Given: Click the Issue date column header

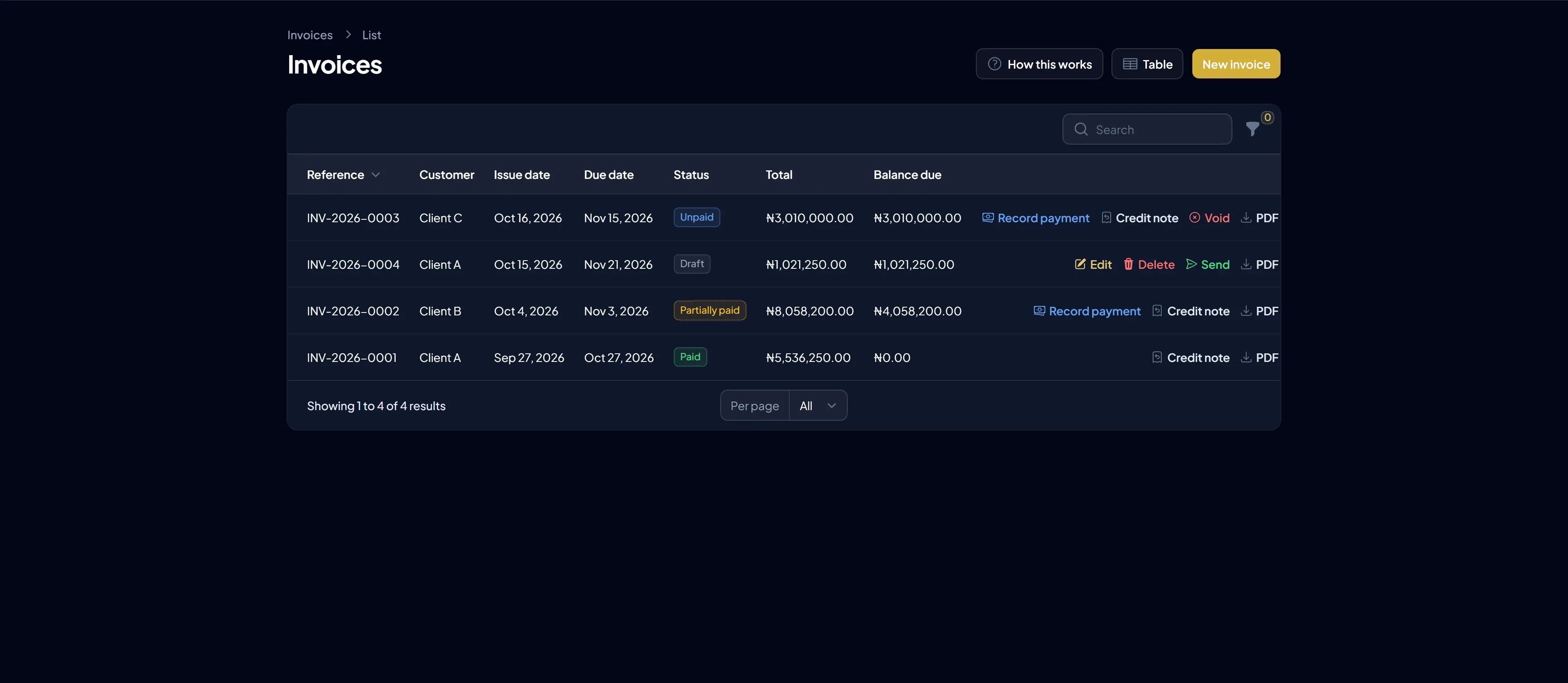Looking at the screenshot, I should 522,175.
